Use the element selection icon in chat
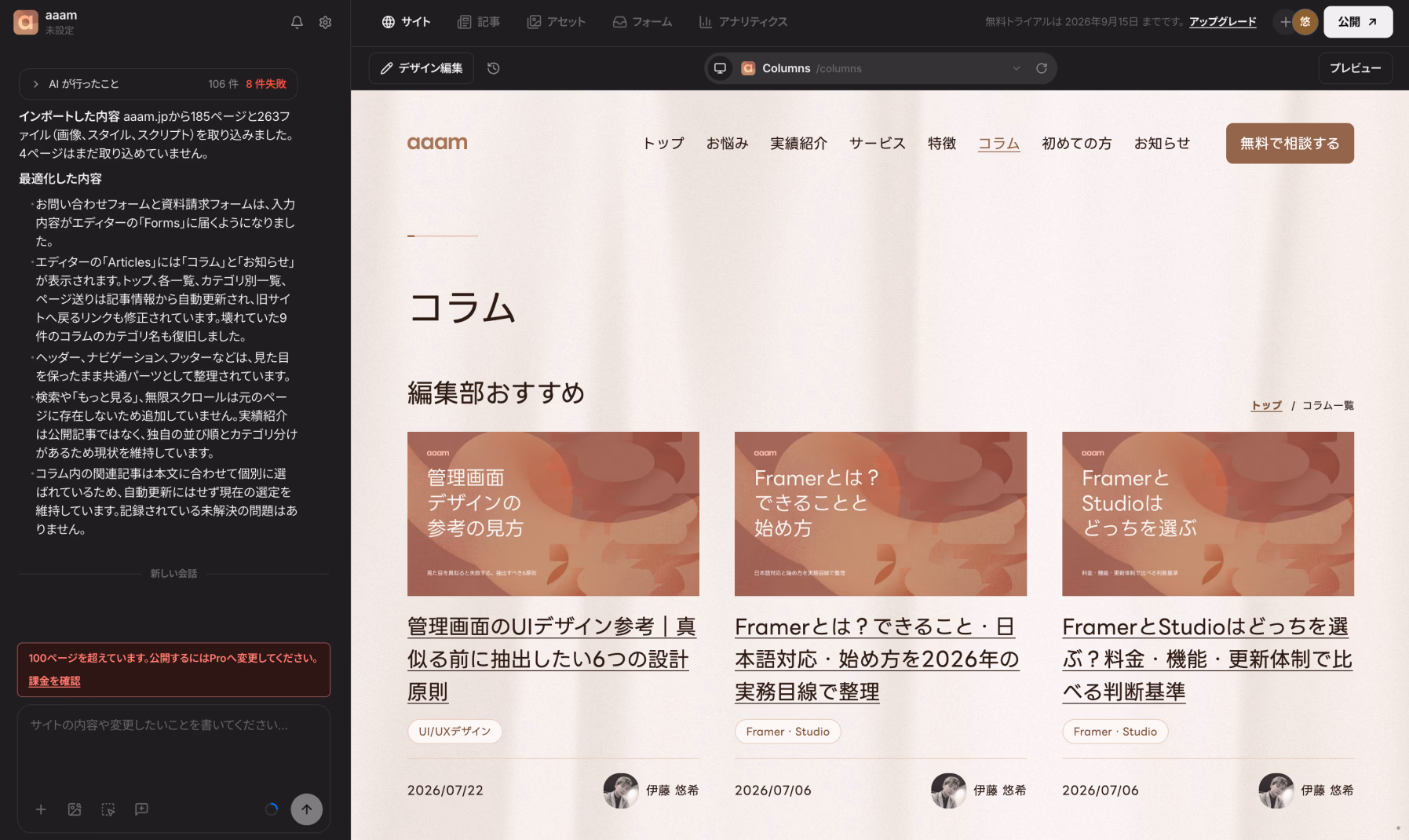Screen dimensions: 1409x840 pos(108,809)
